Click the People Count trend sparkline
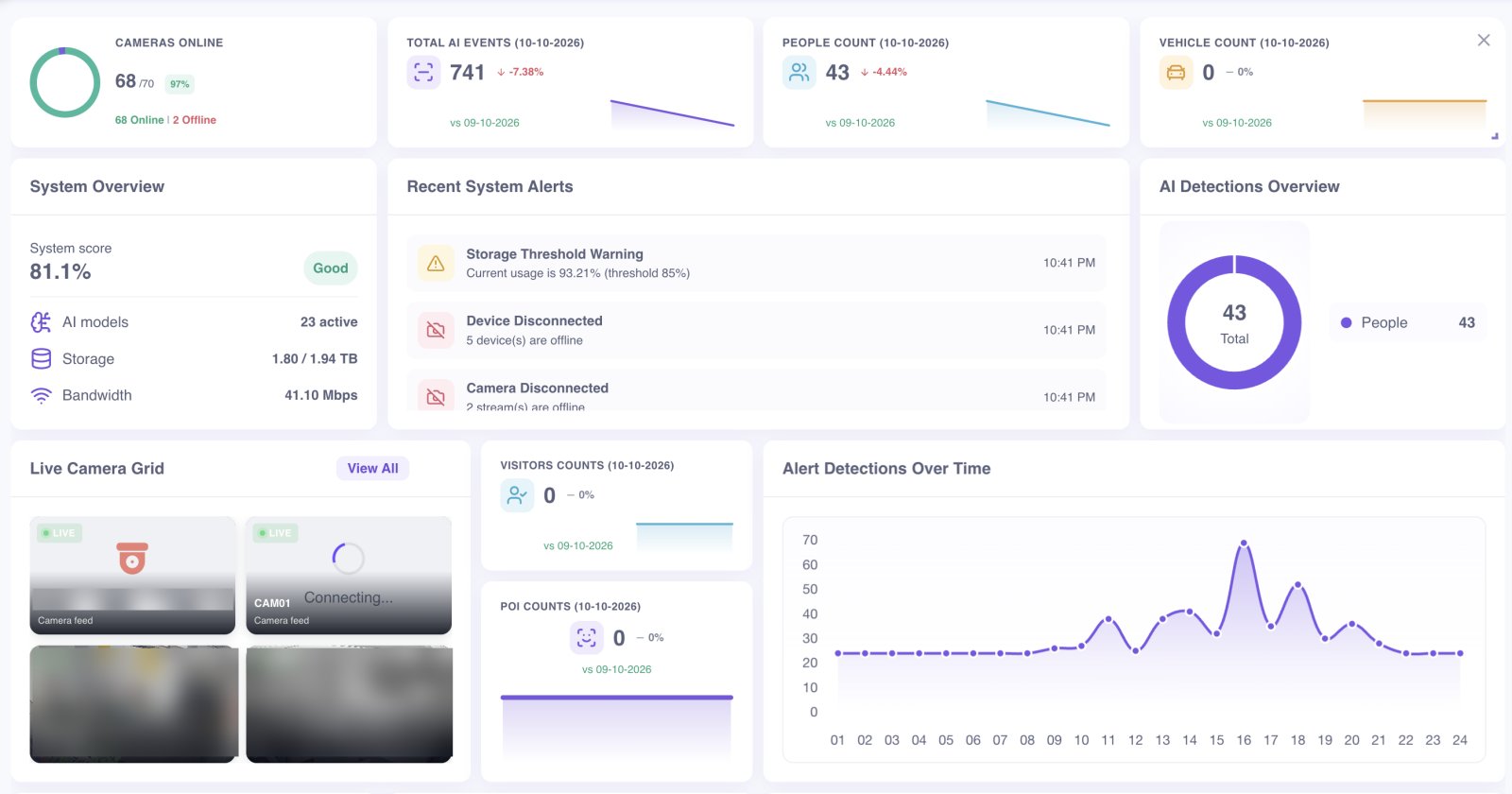Screen dimensions: 1512x794 coord(1047,113)
